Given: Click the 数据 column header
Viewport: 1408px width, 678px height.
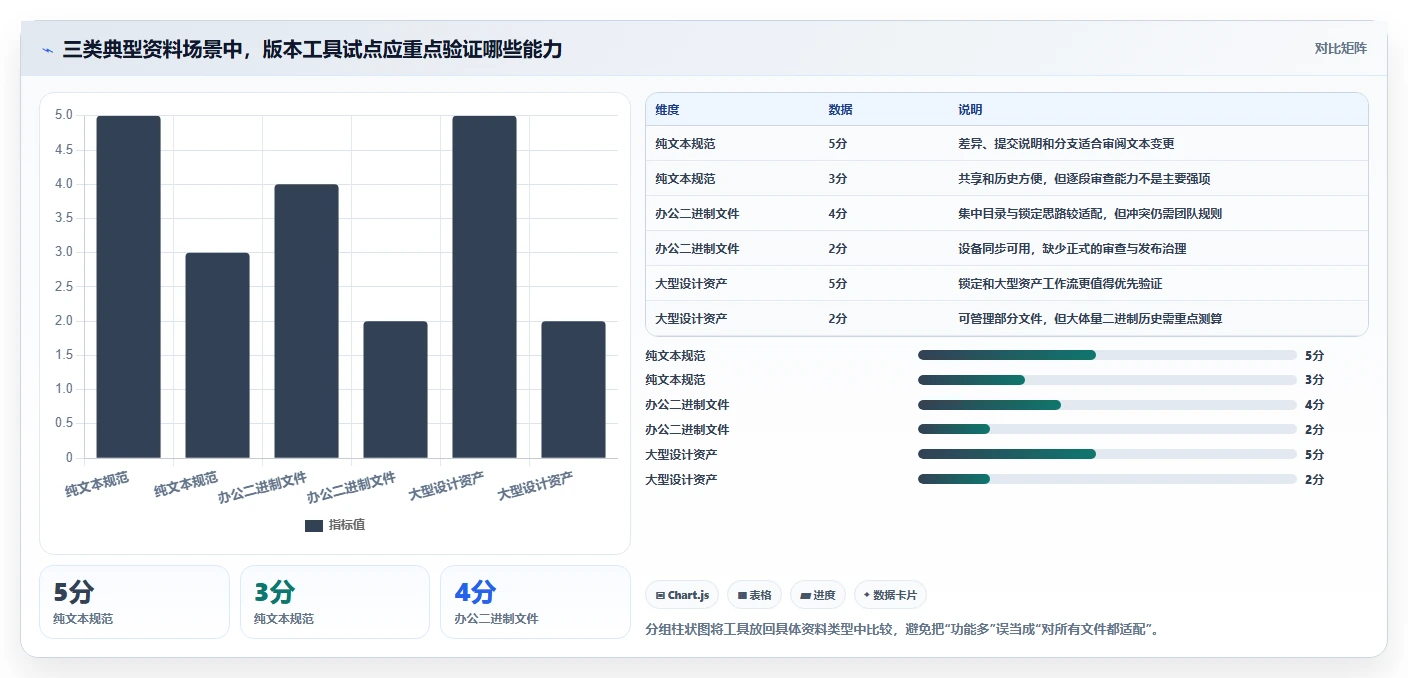Looking at the screenshot, I should [x=840, y=110].
